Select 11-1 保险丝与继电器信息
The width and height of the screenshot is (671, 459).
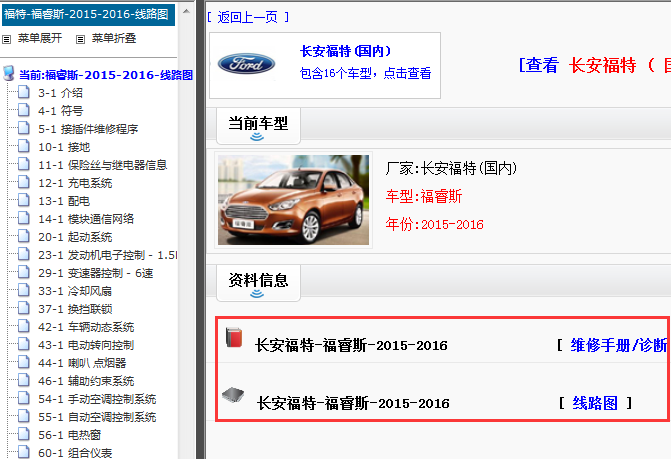pos(102,165)
